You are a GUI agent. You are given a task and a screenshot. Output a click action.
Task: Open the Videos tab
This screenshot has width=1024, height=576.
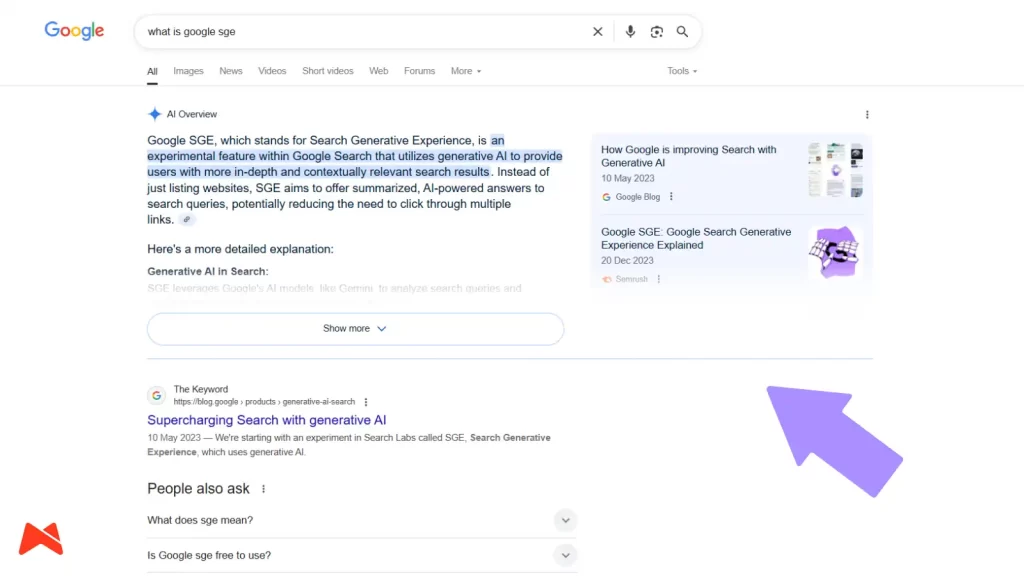(272, 71)
